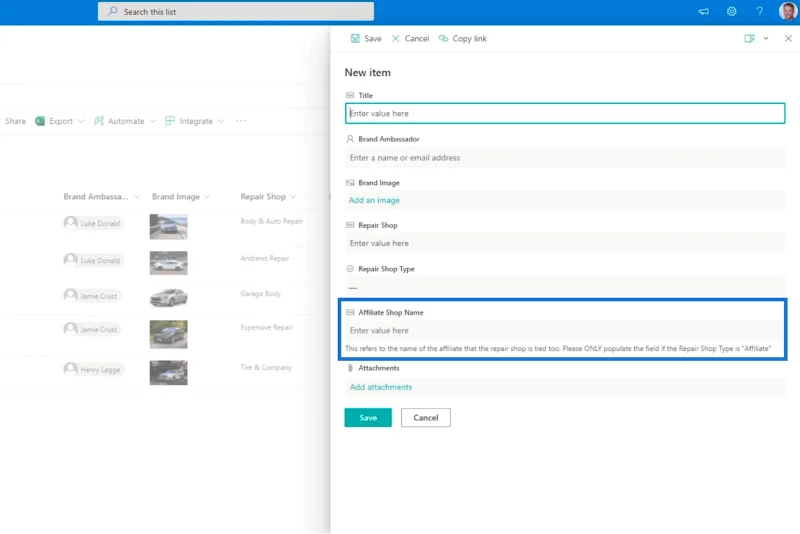Click the Excel Export icon
Image resolution: width=800 pixels, height=534 pixels.
tap(40, 121)
